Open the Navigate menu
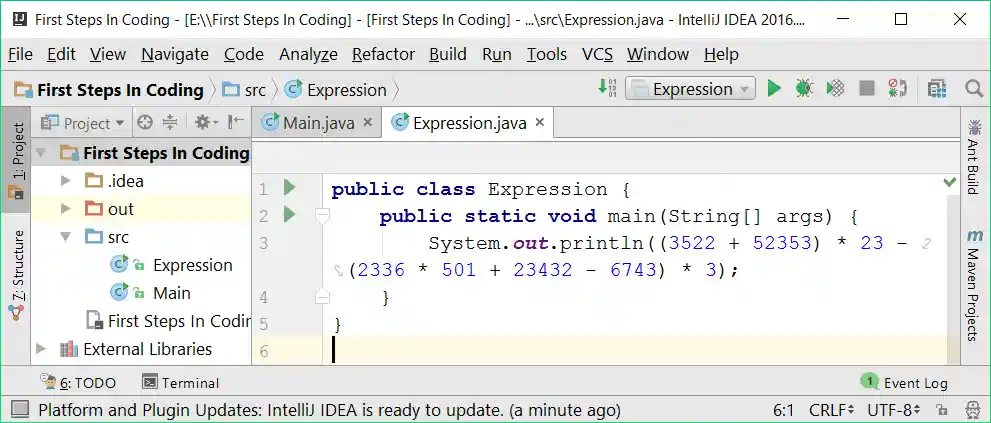This screenshot has height=423, width=991. pos(174,54)
